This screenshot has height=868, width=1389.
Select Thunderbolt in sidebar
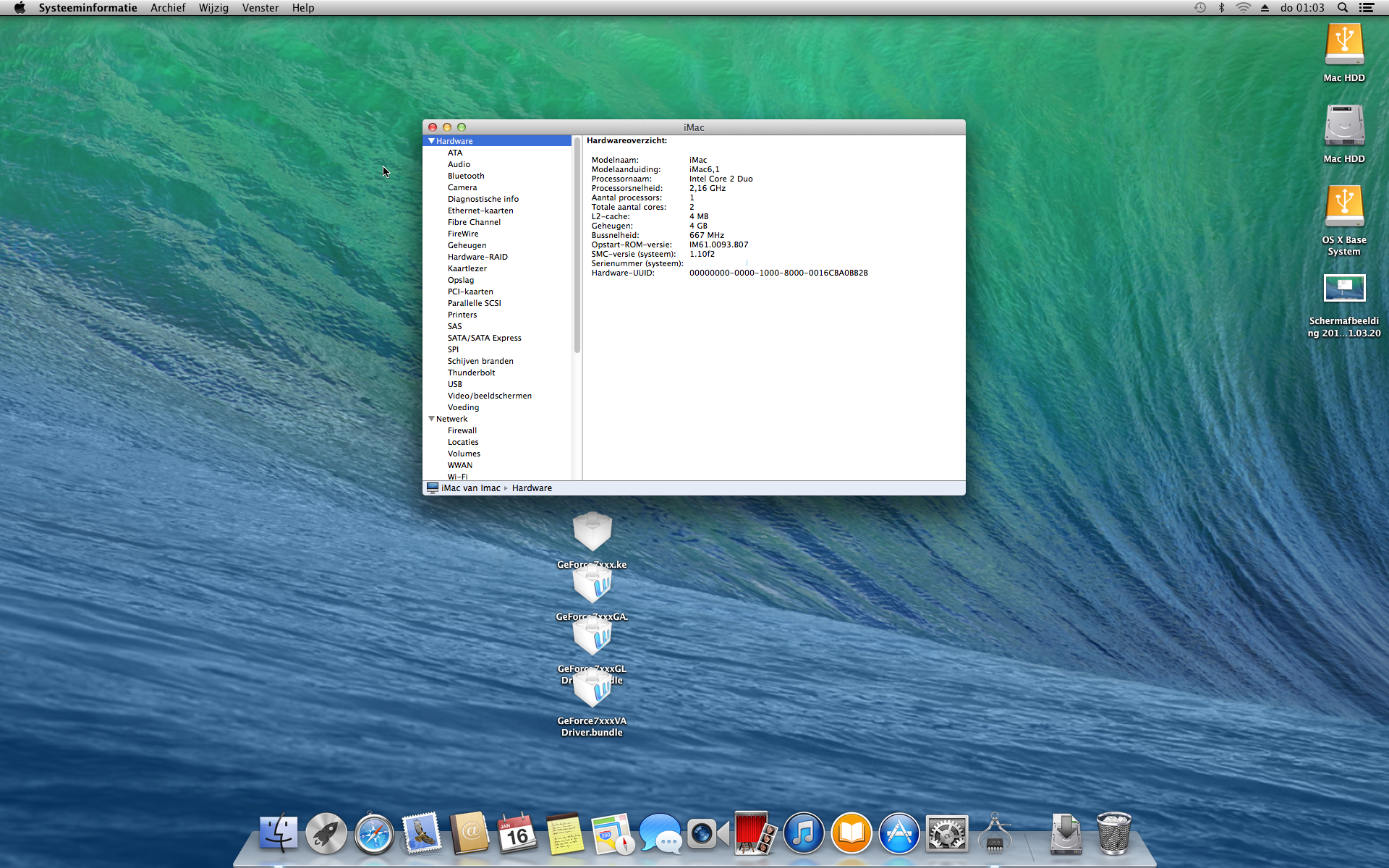[471, 373]
